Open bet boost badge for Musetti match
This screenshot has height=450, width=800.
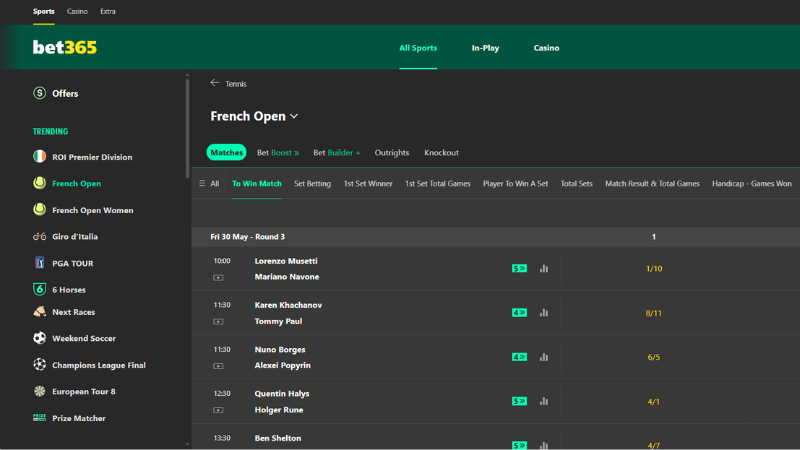coord(519,268)
